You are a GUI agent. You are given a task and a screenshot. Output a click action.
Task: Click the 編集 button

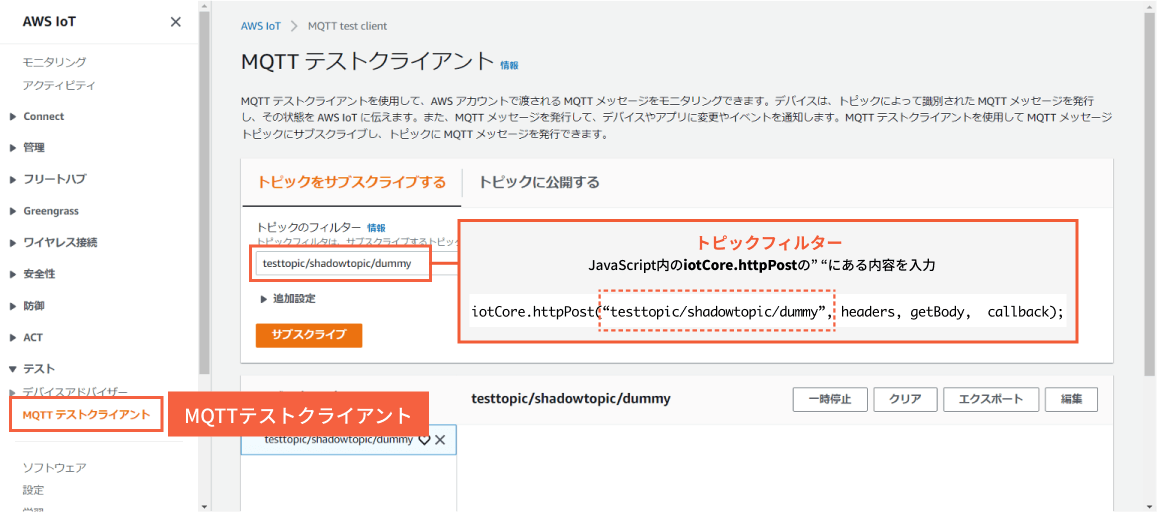click(1071, 399)
